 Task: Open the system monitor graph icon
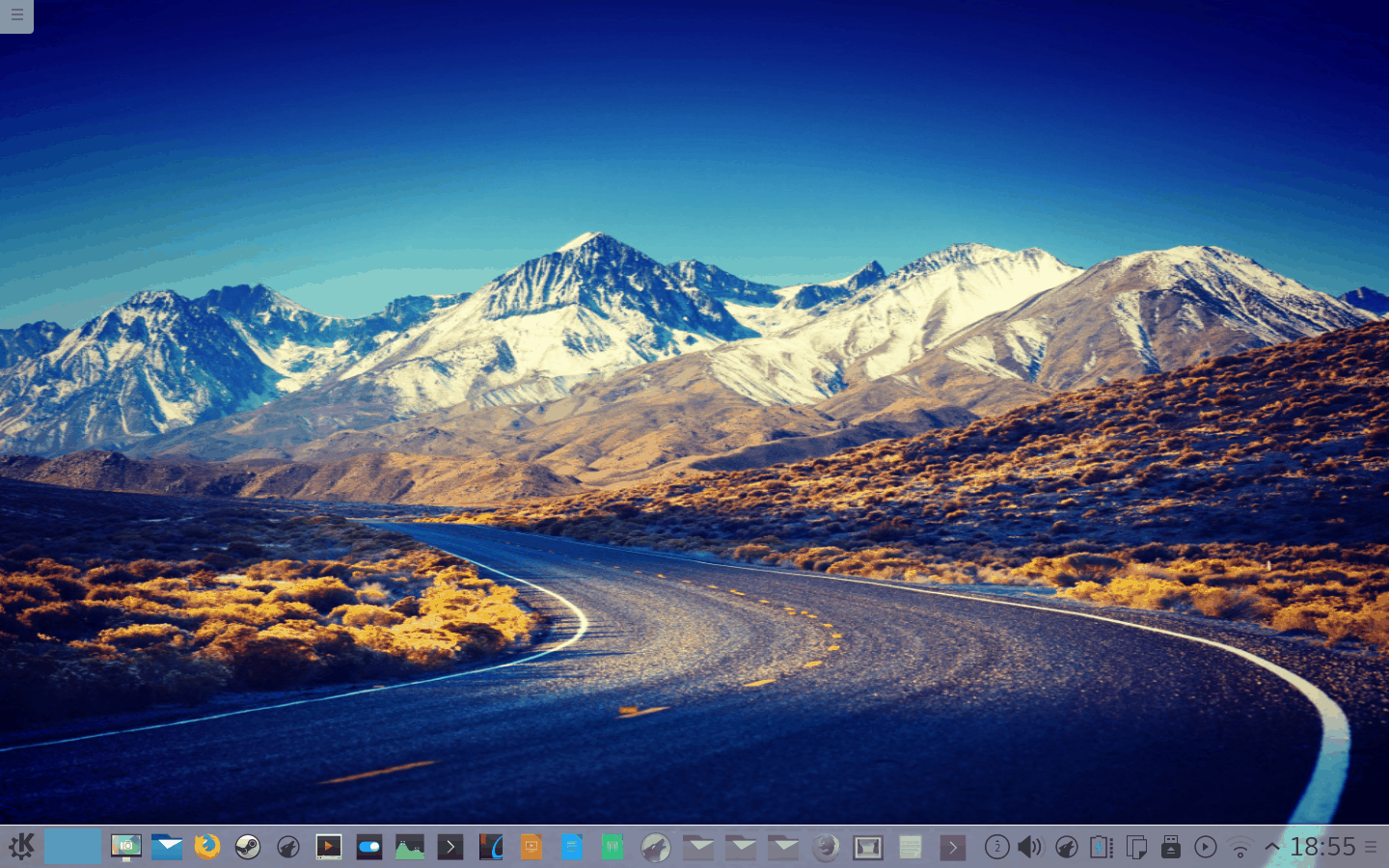click(x=410, y=847)
